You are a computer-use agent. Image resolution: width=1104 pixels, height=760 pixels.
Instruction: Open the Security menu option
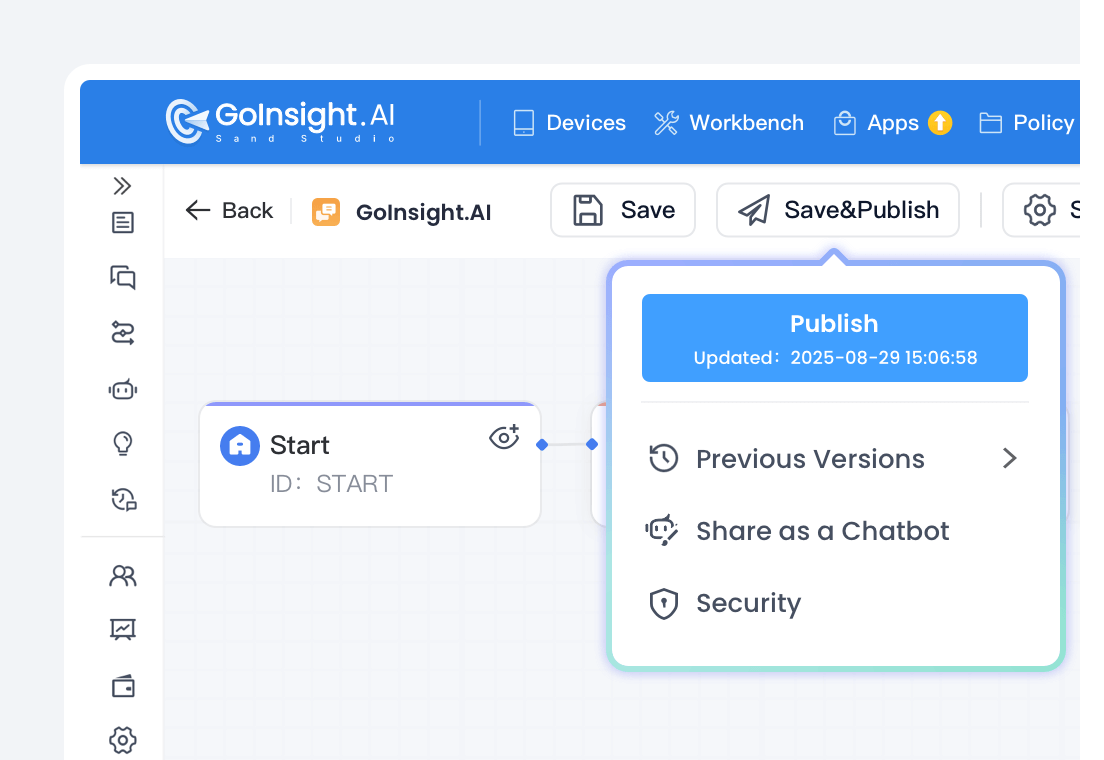pos(747,603)
